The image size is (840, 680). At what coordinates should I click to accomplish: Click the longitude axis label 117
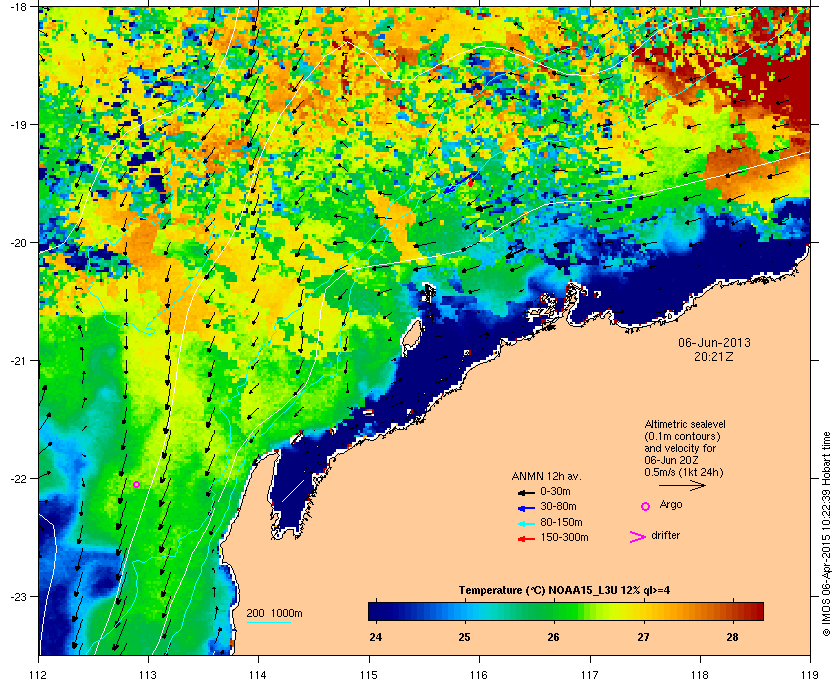click(x=590, y=675)
